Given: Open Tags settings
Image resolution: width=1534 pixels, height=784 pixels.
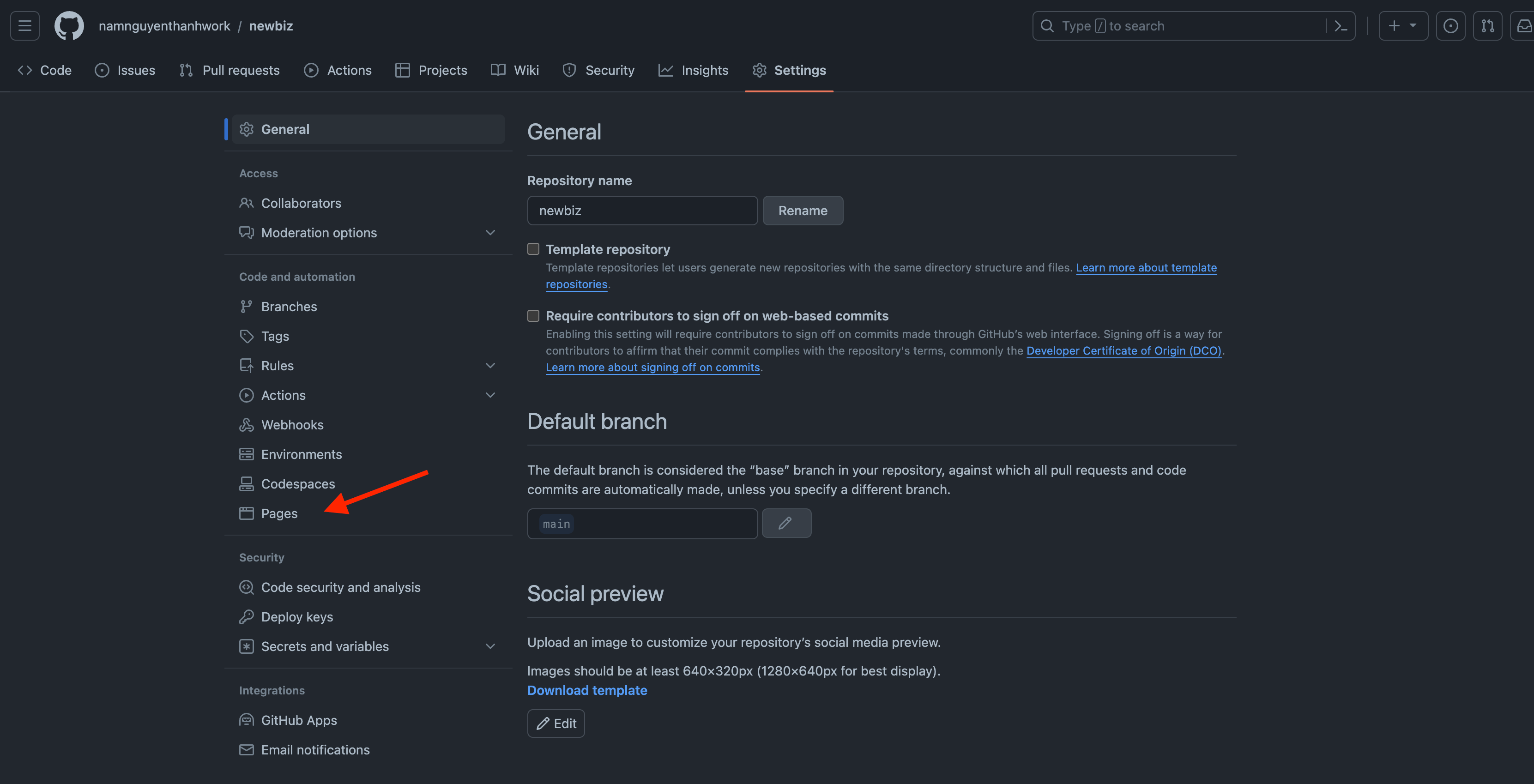Looking at the screenshot, I should pos(368,336).
